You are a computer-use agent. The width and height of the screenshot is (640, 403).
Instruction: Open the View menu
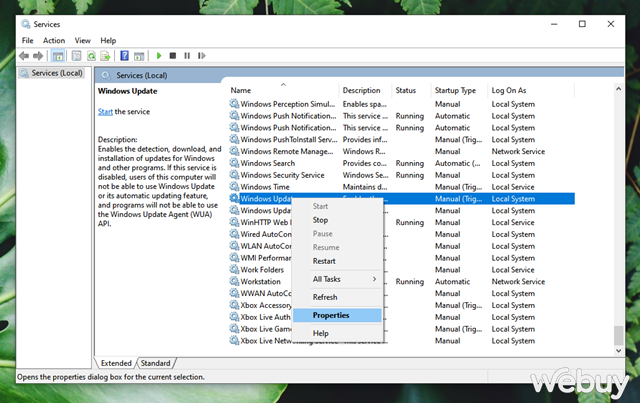pyautogui.click(x=82, y=40)
